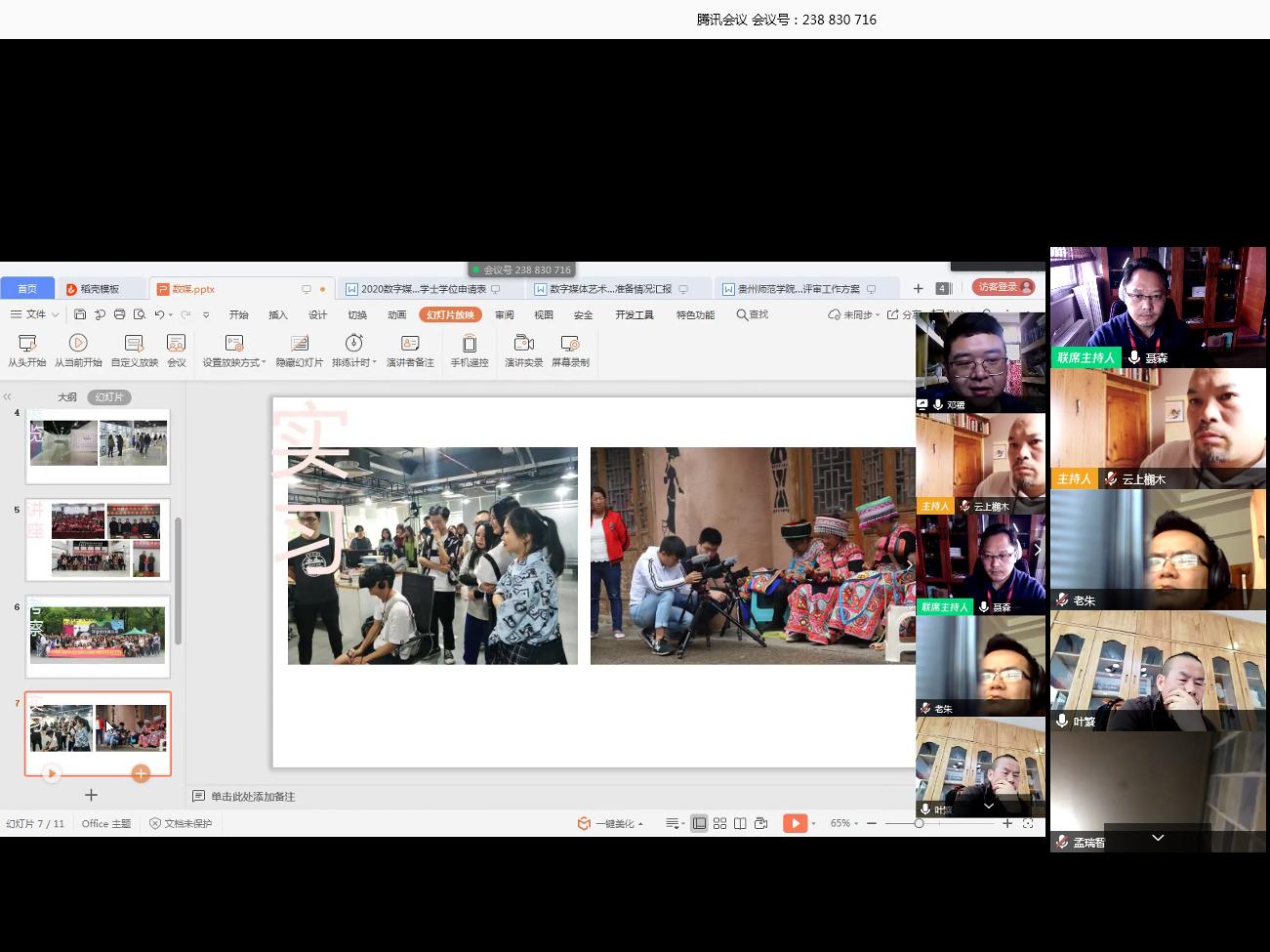Viewport: 1270px width, 952px height.
Task: Click the Undo arrow
Action: (159, 314)
